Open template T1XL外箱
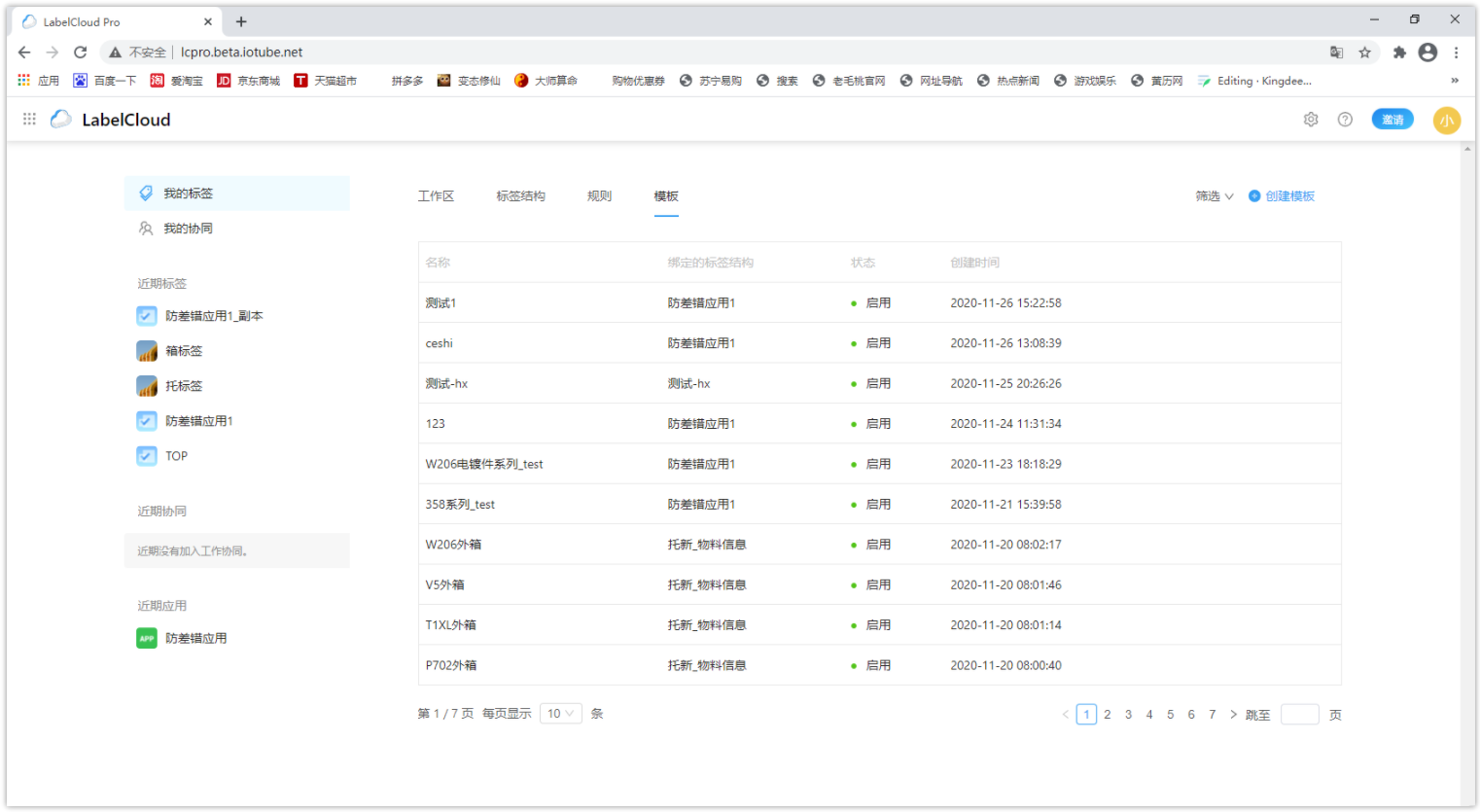Screen dimensions: 1480x812 point(450,625)
